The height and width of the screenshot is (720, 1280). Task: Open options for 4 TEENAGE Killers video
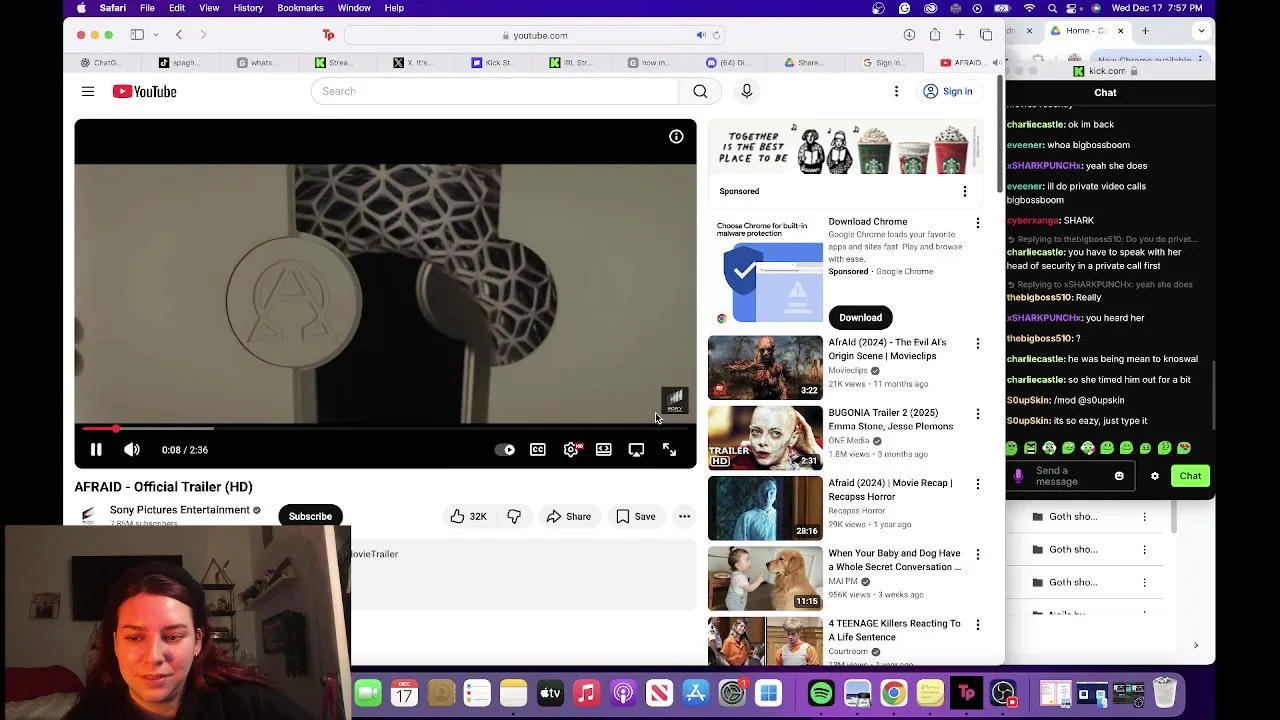coord(978,624)
